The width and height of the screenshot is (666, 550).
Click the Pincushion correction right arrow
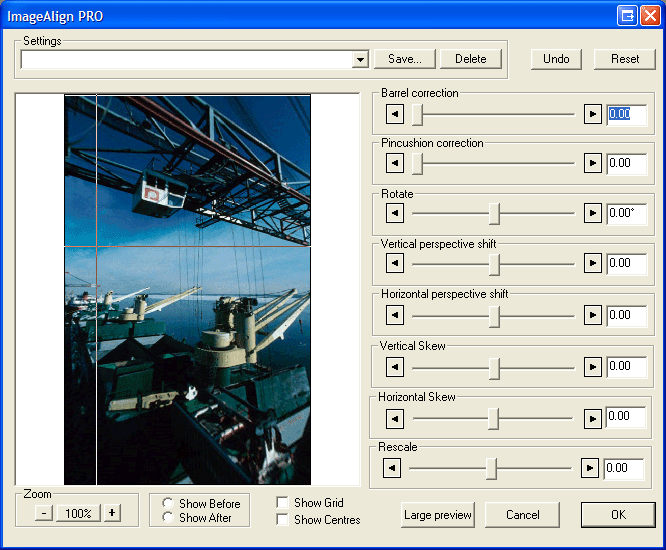pos(593,162)
